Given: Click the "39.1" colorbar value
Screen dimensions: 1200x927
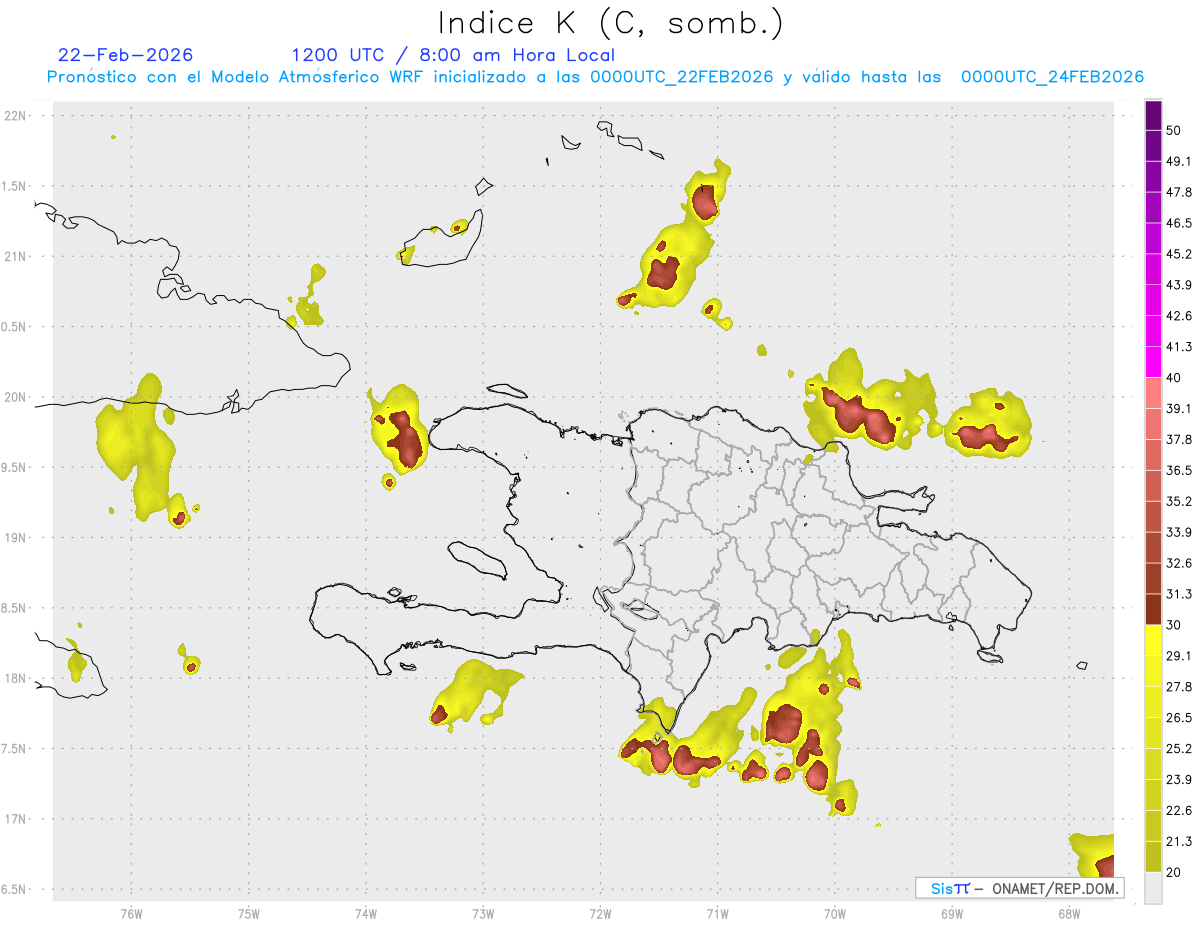Looking at the screenshot, I should (x=1179, y=408).
